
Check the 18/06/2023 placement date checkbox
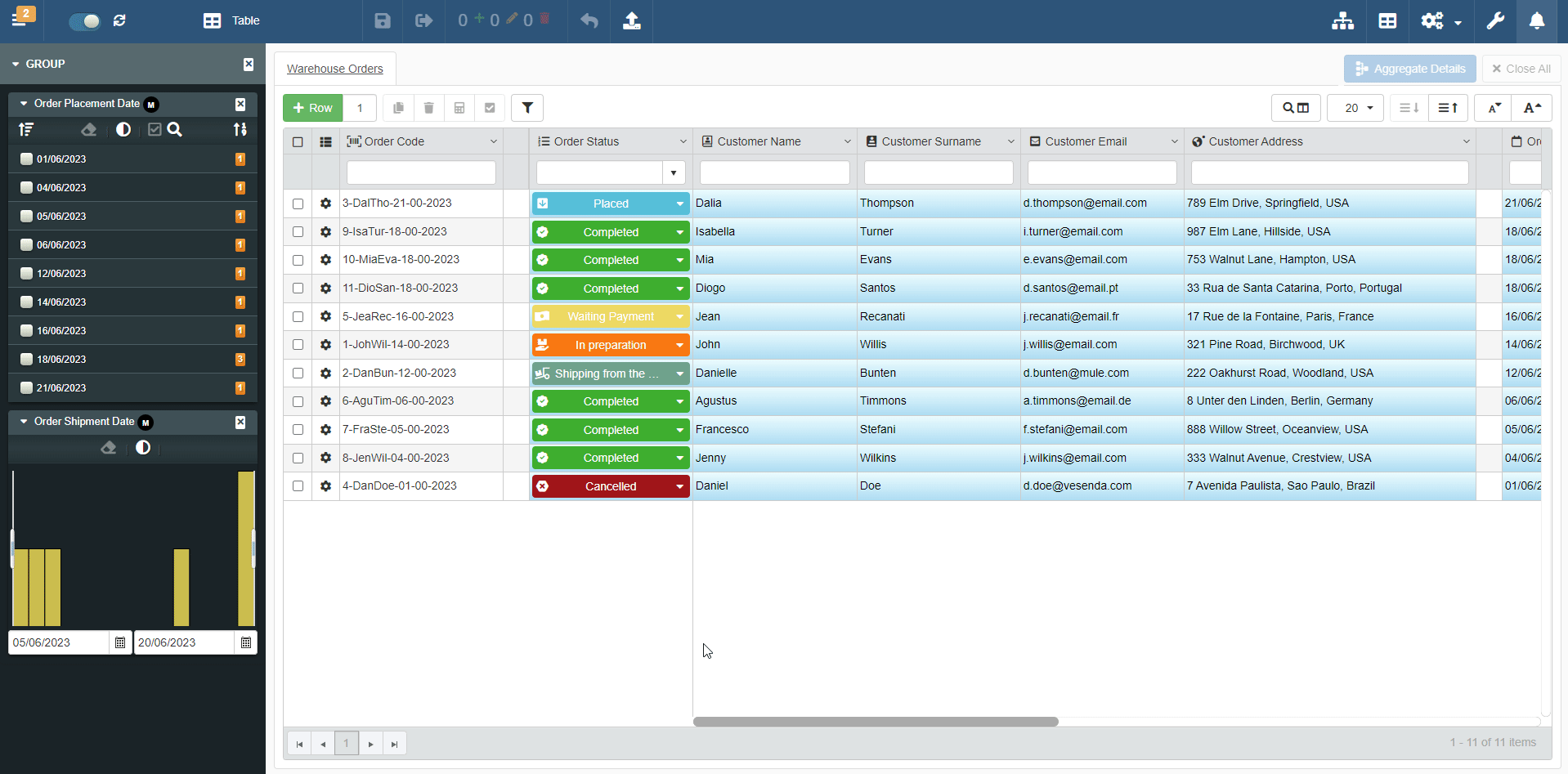27,360
